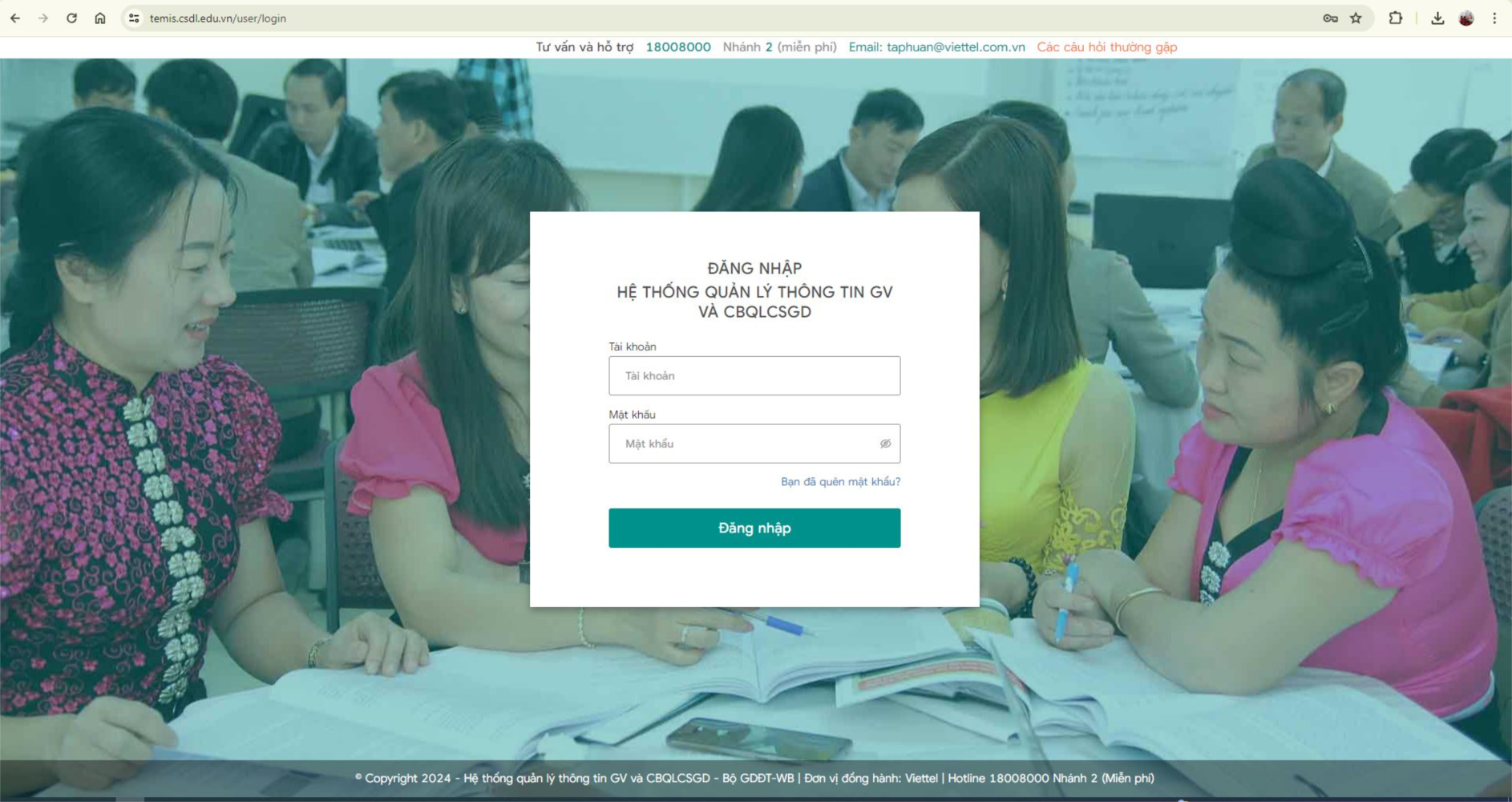Focus the Mật khẩu password field
The width and height of the screenshot is (1512, 802).
tap(742, 444)
